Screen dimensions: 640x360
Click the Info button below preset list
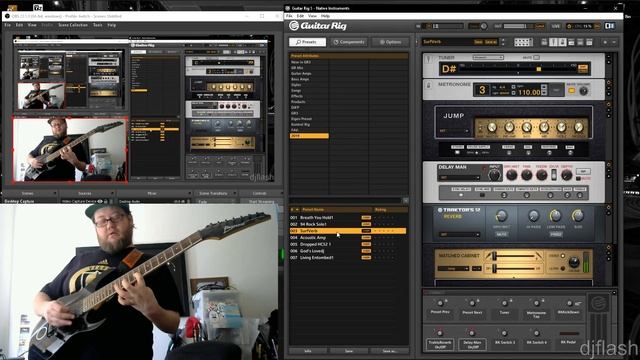(x=308, y=351)
